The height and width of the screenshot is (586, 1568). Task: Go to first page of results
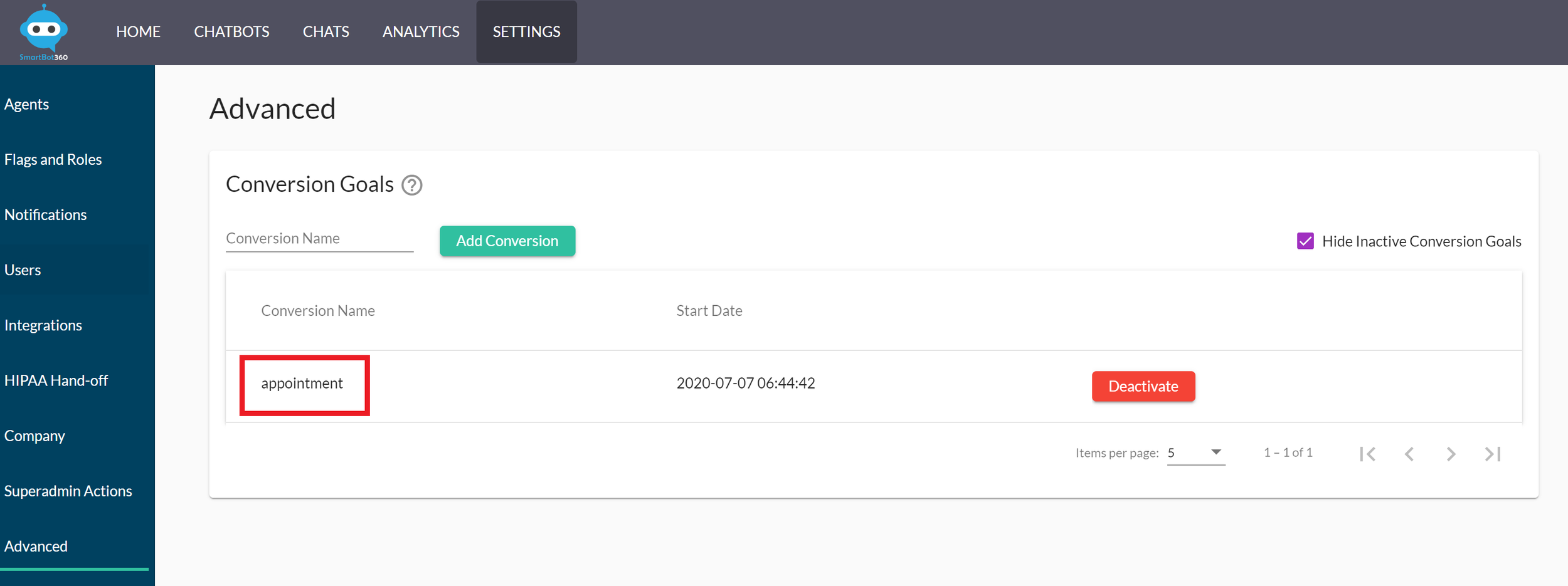point(1368,454)
